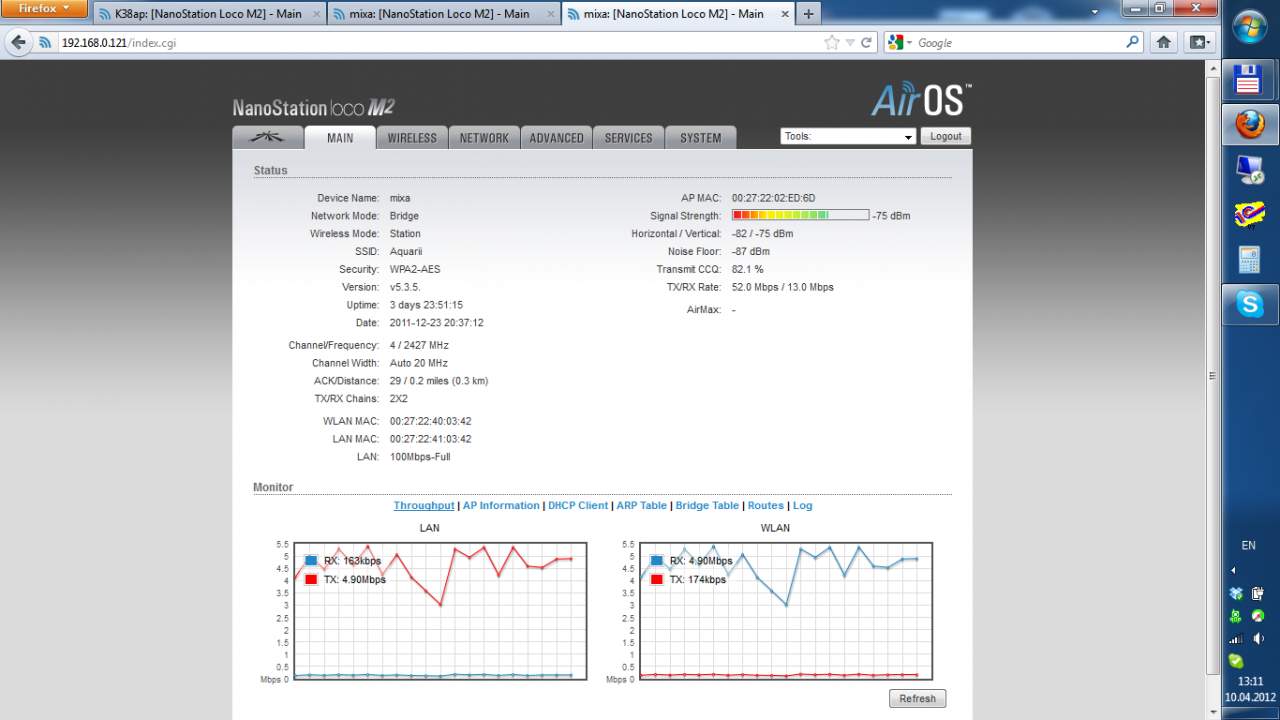
Task: Open the Windows Start orb
Action: pos(1249,27)
